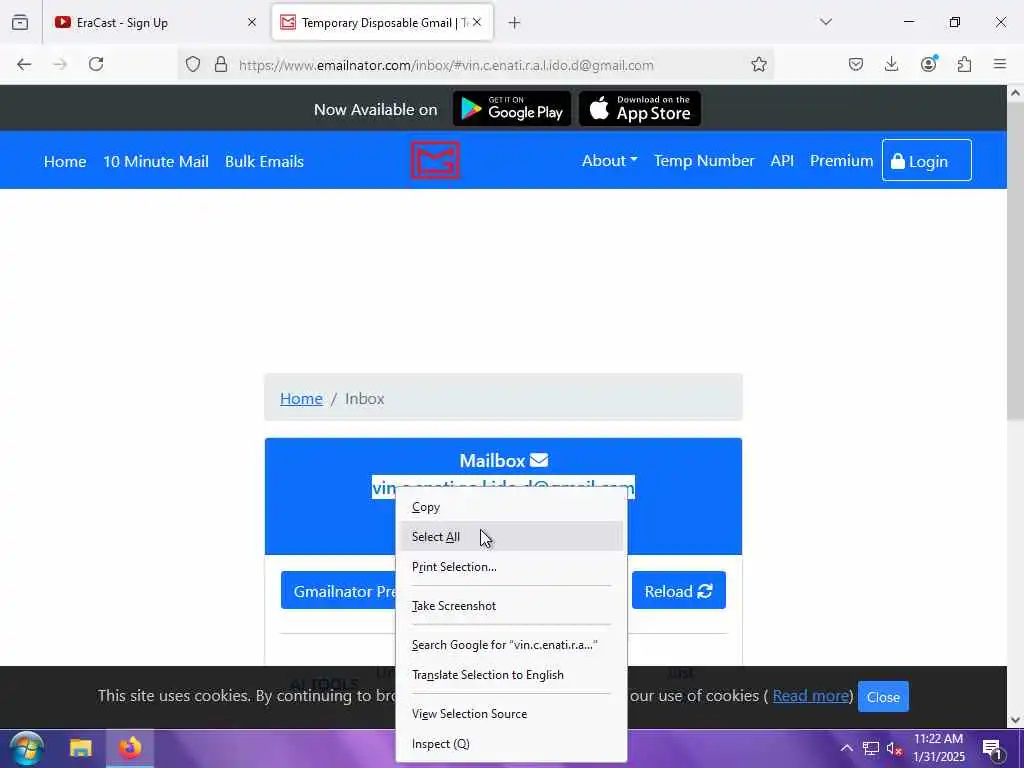Screen dimensions: 1024x768
Task: Click the Login button
Action: [x=927, y=161]
